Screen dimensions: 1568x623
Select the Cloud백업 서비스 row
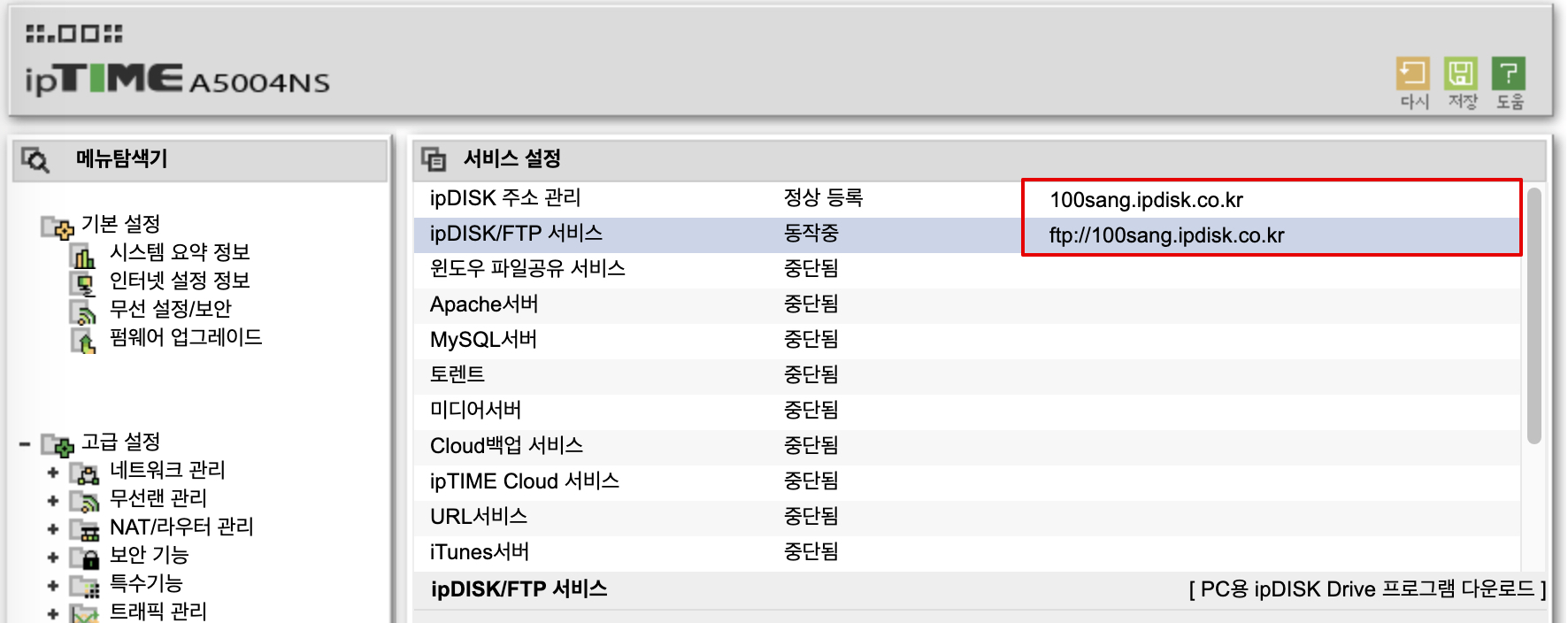click(967, 447)
